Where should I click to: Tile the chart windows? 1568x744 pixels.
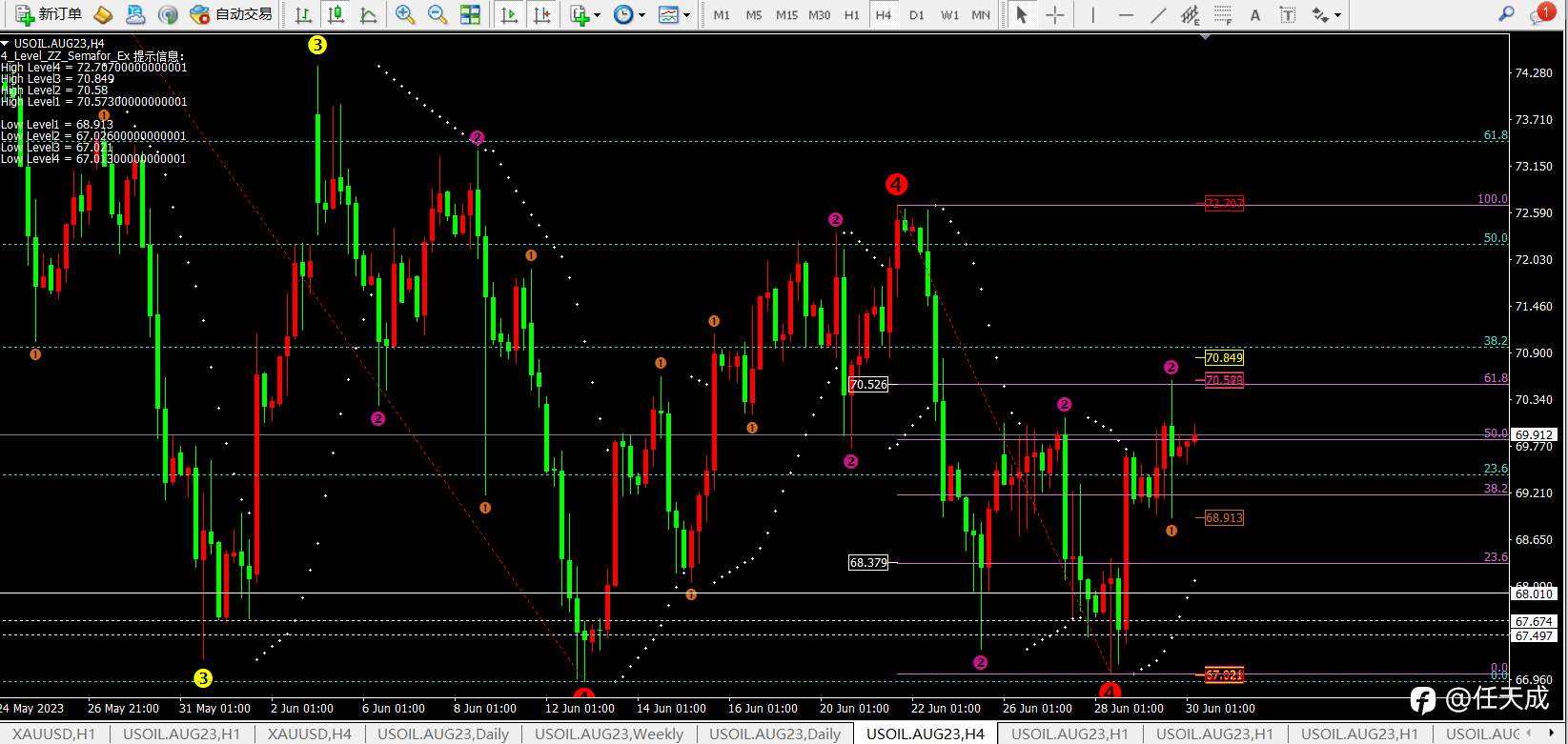[470, 14]
